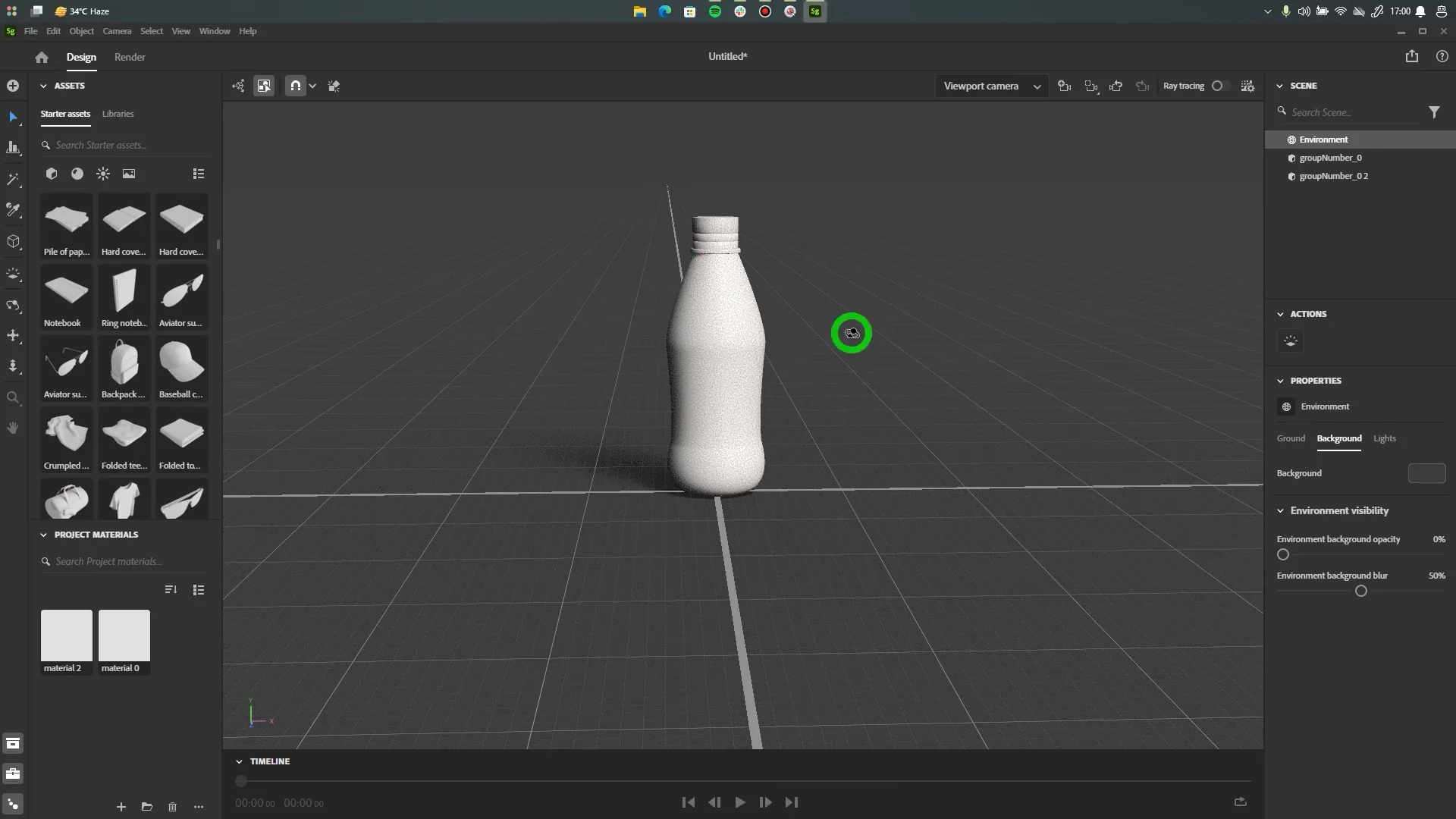Screen dimensions: 1456x819
Task: Open the Viewport camera dropdown
Action: [991, 86]
